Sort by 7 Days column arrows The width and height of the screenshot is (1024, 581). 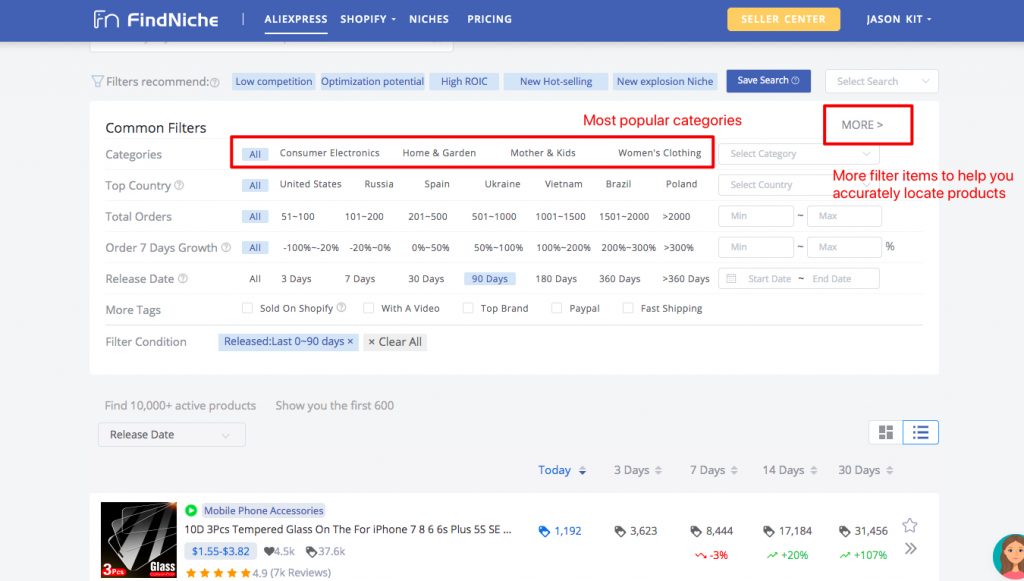pyautogui.click(x=734, y=471)
